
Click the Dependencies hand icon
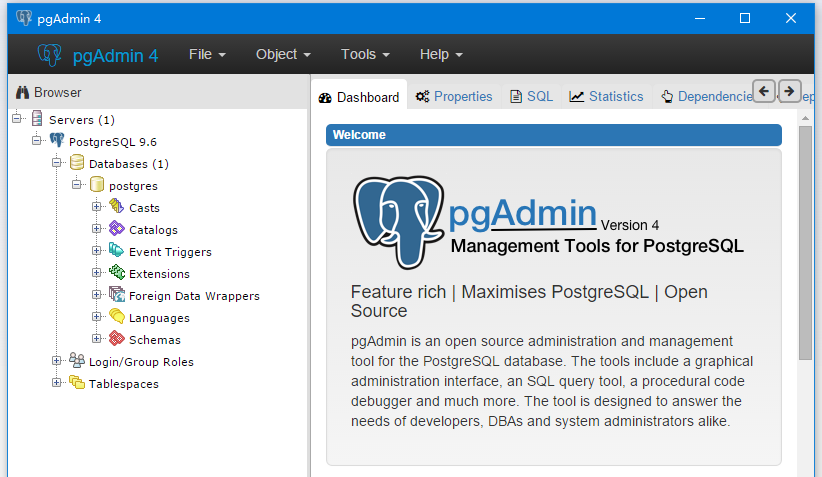[667, 96]
